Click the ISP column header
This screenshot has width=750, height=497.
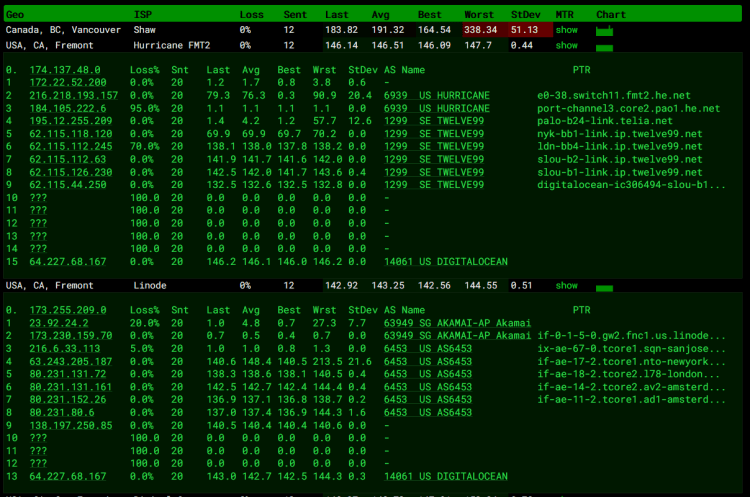[143, 15]
